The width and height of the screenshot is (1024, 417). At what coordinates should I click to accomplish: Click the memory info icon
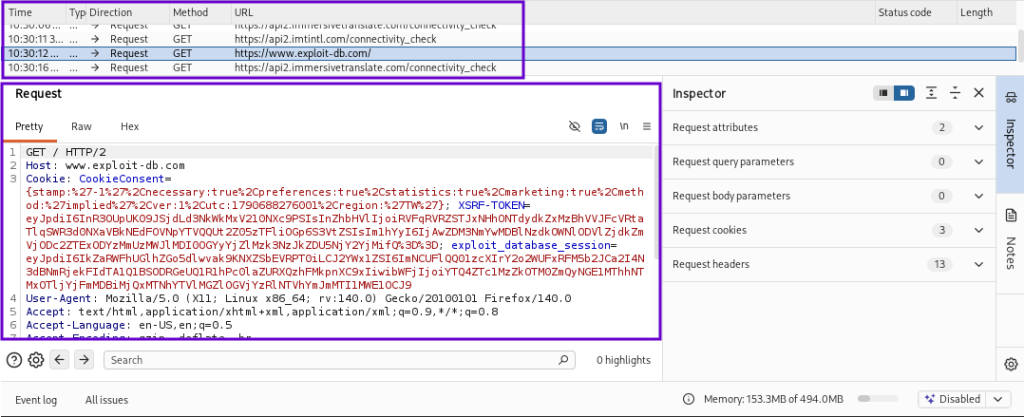pyautogui.click(x=688, y=399)
